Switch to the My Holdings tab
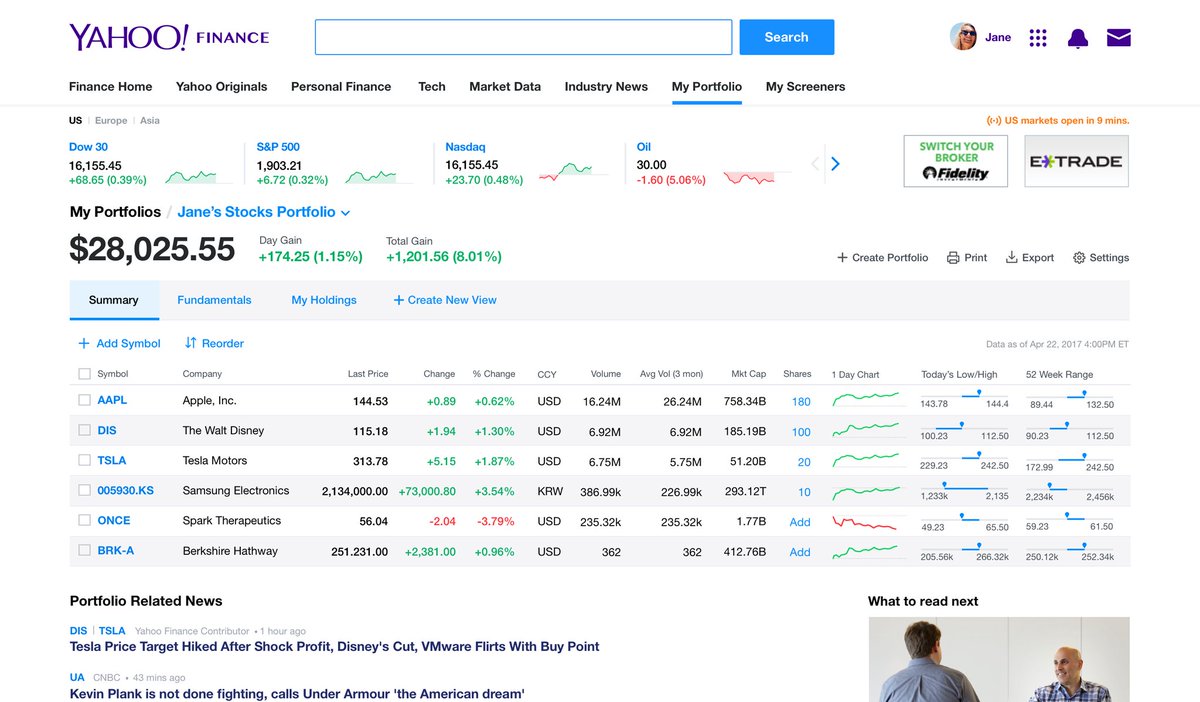The height and width of the screenshot is (702, 1200). [x=324, y=300]
